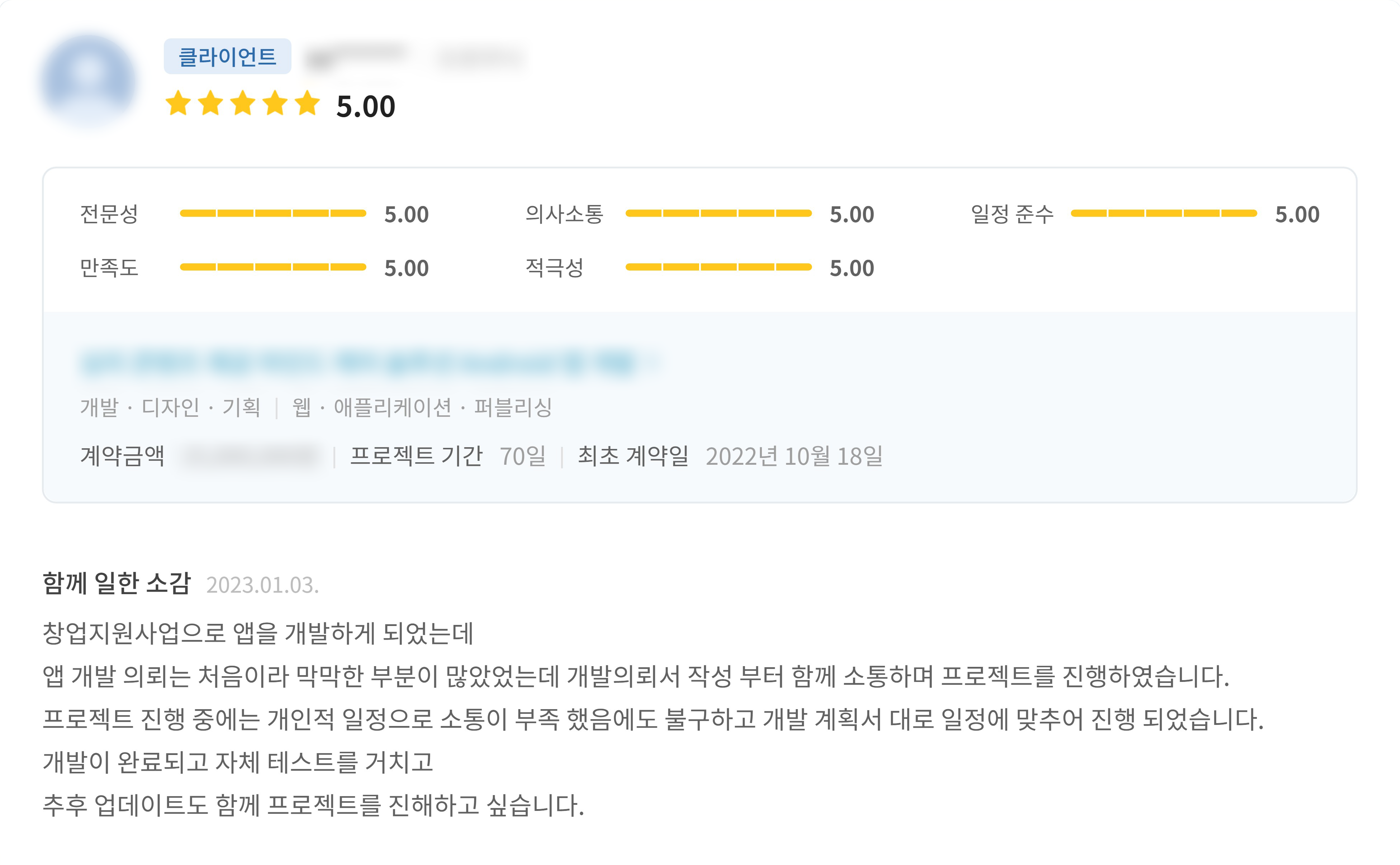Viewport: 1400px width, 865px height.
Task: Click the fourth yellow rating star
Action: (x=275, y=104)
